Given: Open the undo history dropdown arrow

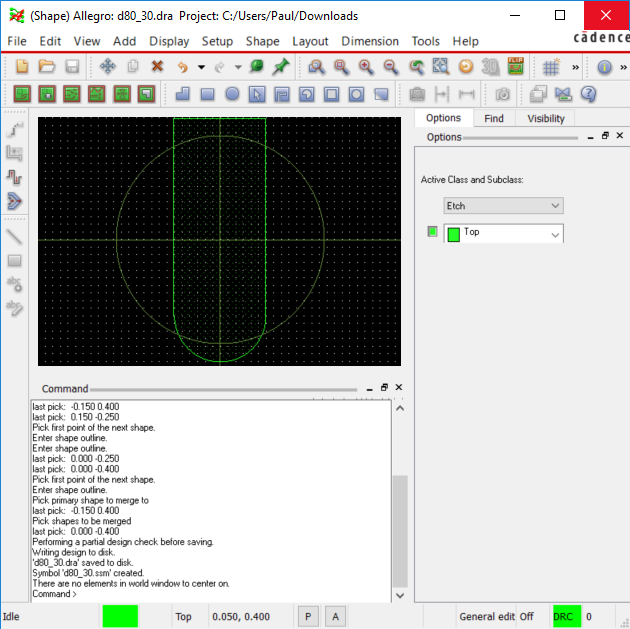Looking at the screenshot, I should [201, 67].
